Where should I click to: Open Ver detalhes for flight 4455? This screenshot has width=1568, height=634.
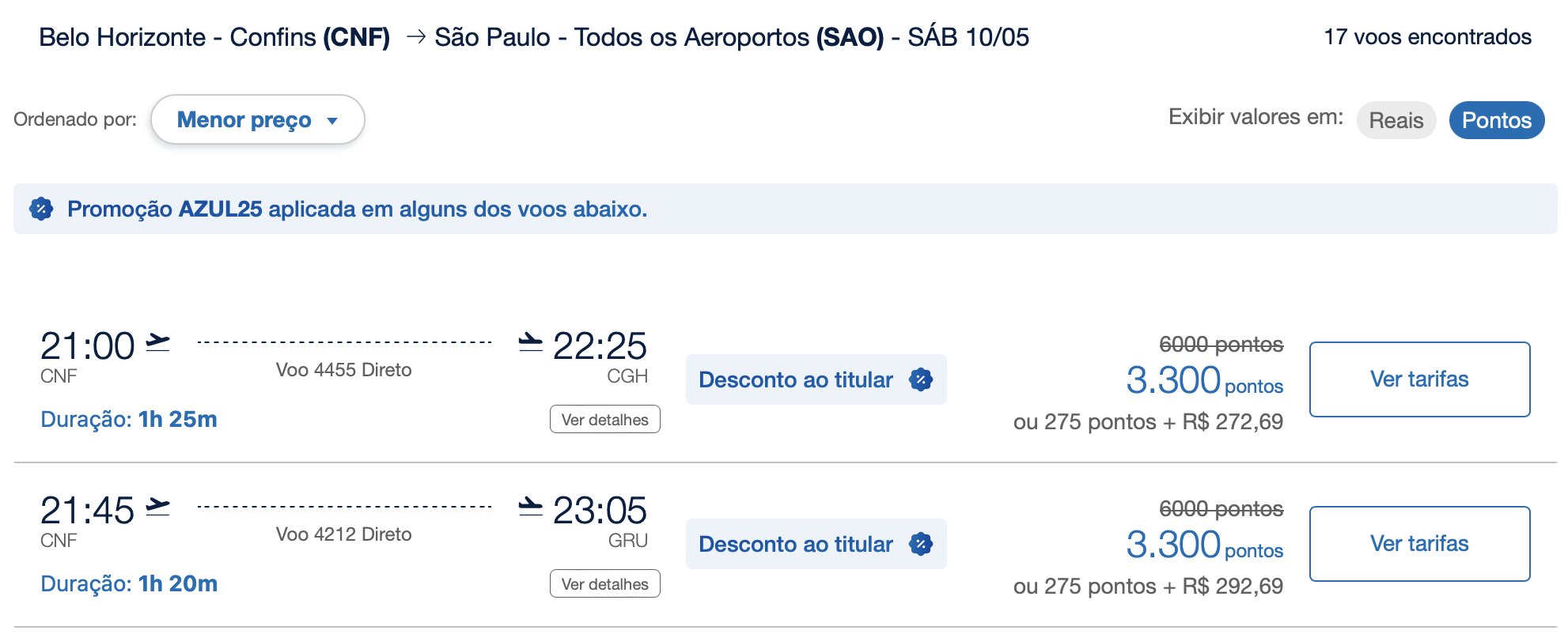click(605, 419)
